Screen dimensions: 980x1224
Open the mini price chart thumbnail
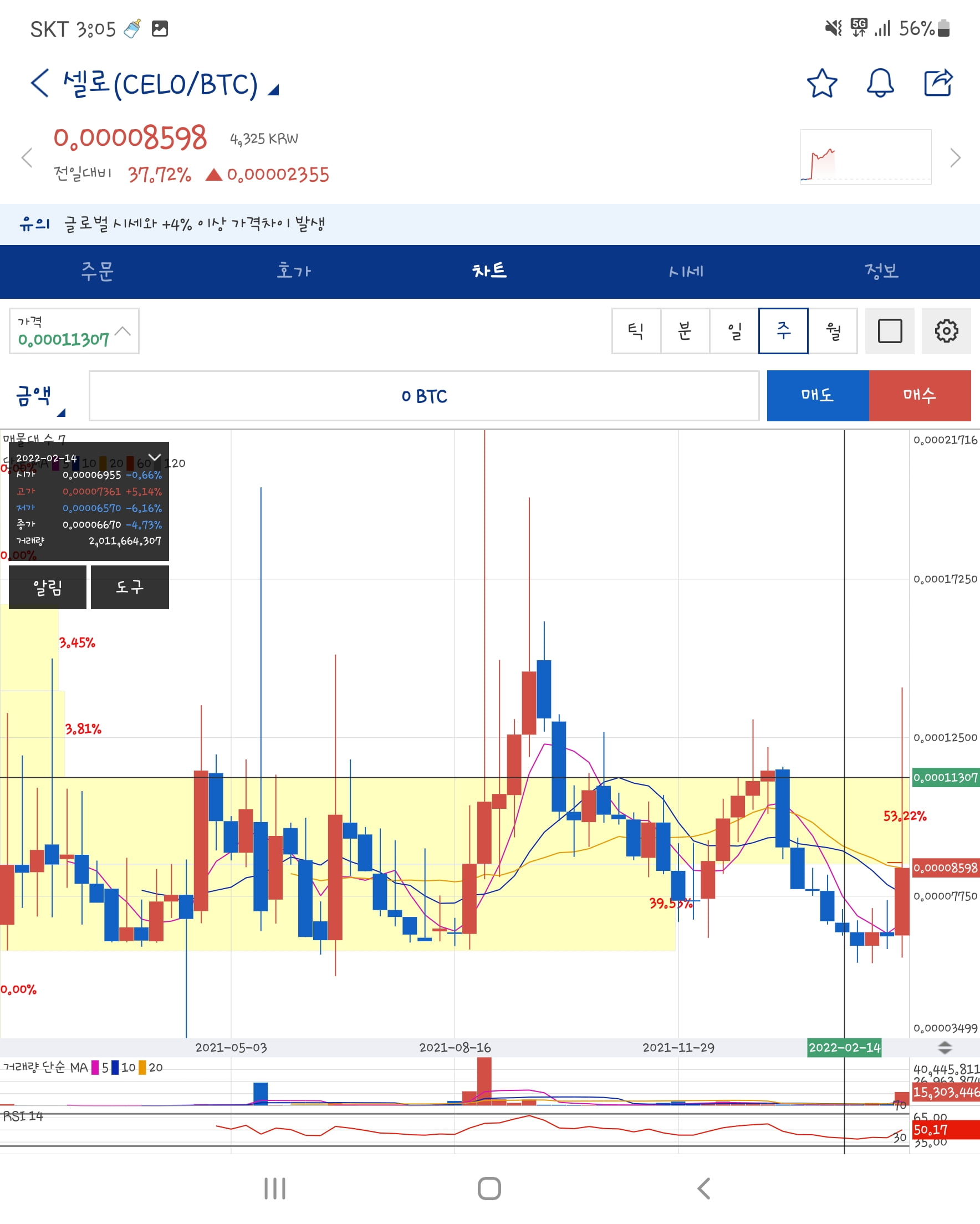pos(865,157)
